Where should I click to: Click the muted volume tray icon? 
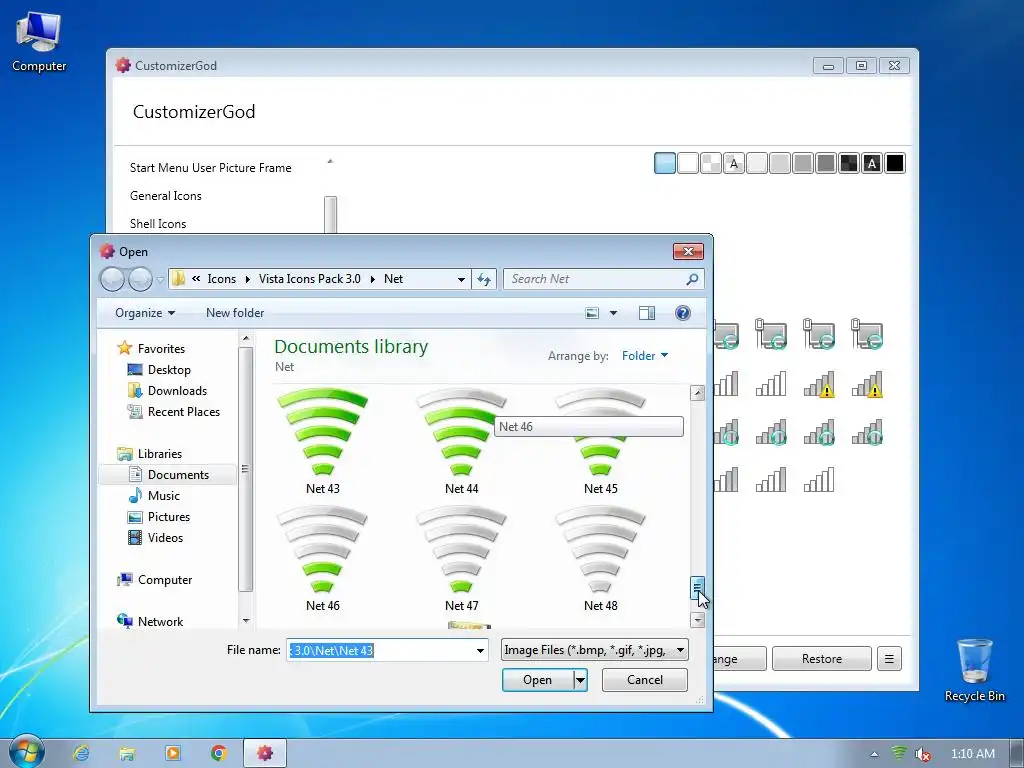922,754
